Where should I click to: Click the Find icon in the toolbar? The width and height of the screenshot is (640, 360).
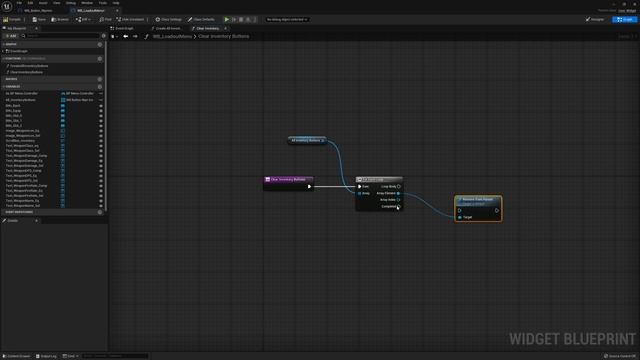(105, 20)
